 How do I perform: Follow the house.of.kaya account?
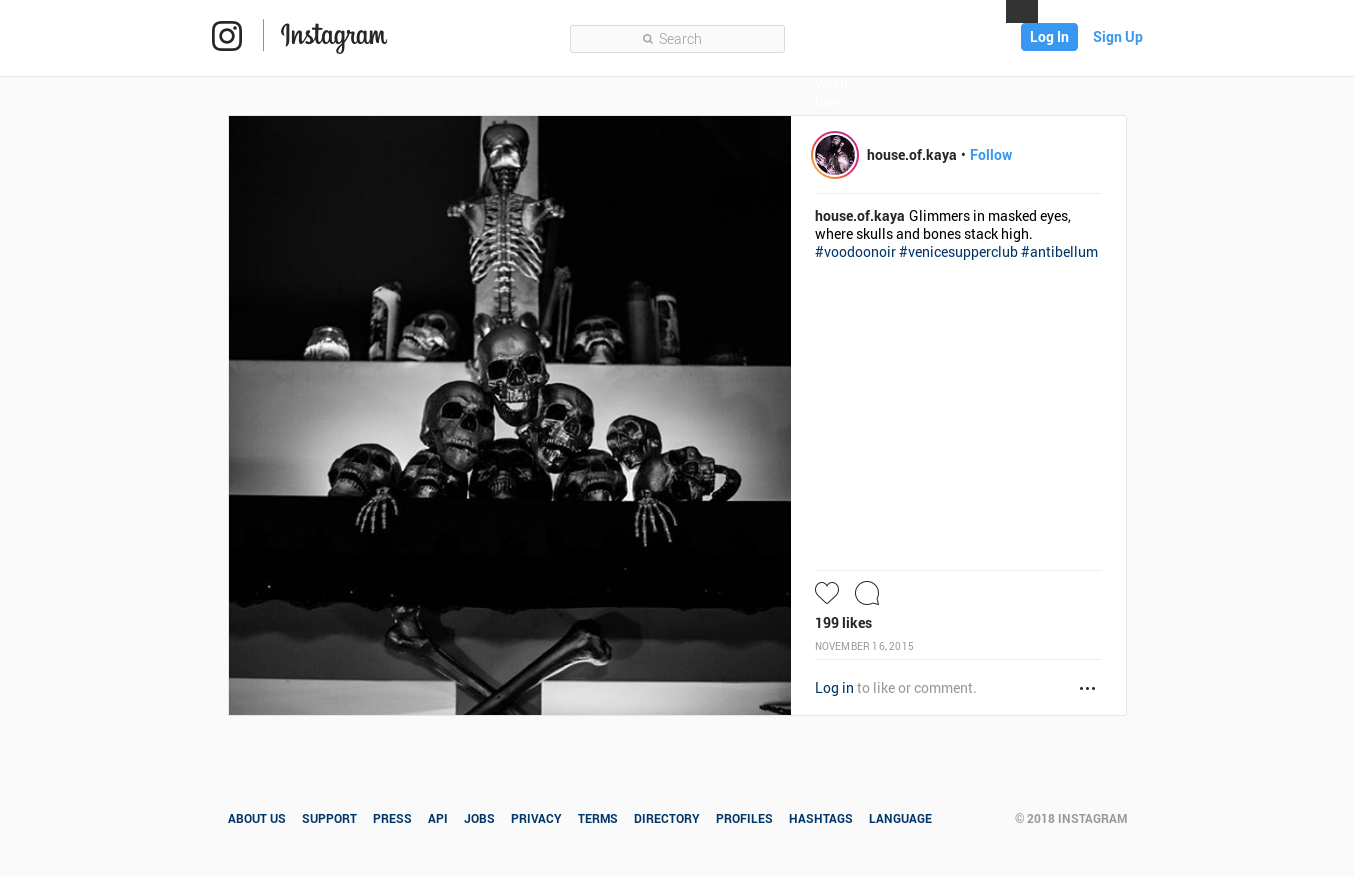(x=991, y=155)
